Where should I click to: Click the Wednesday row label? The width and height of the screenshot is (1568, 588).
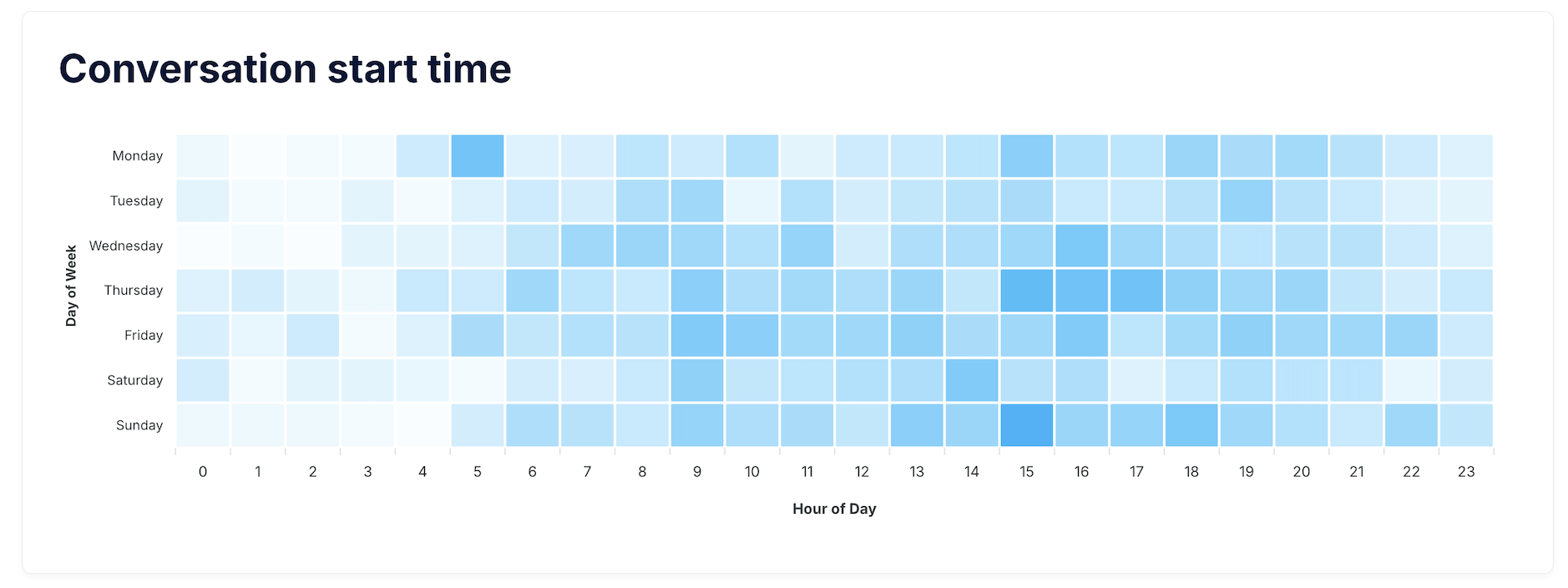click(126, 246)
